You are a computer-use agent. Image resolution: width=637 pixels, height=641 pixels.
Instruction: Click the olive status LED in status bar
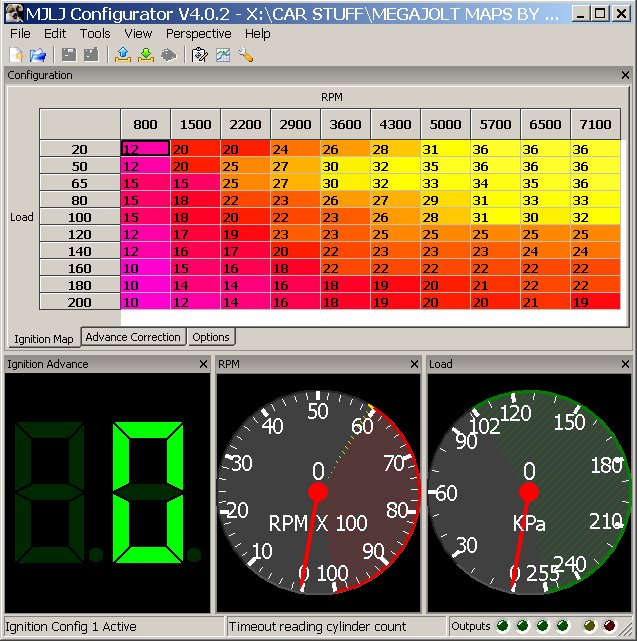click(x=589, y=625)
